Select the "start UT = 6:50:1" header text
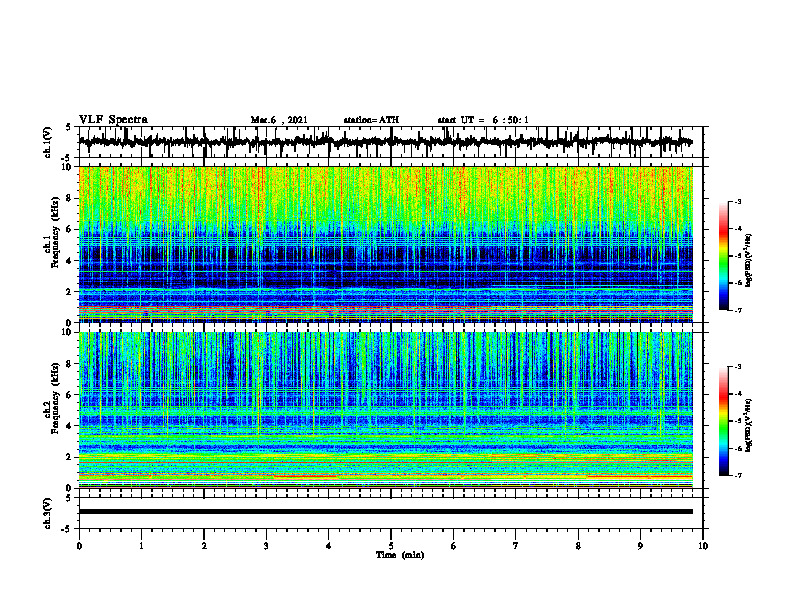 (x=483, y=120)
